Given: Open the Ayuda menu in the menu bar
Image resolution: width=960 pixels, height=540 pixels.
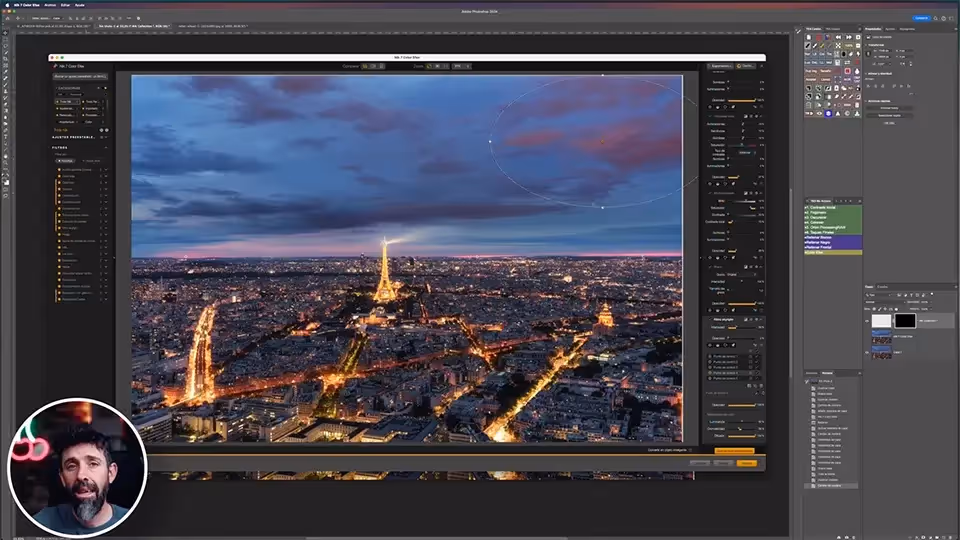Looking at the screenshot, I should click(x=79, y=5).
